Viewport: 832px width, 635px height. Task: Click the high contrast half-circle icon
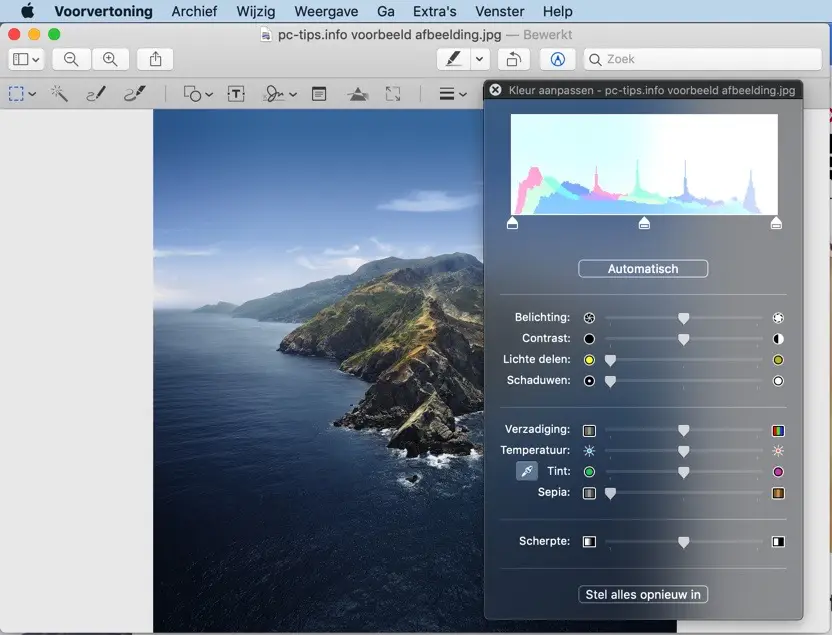[778, 339]
